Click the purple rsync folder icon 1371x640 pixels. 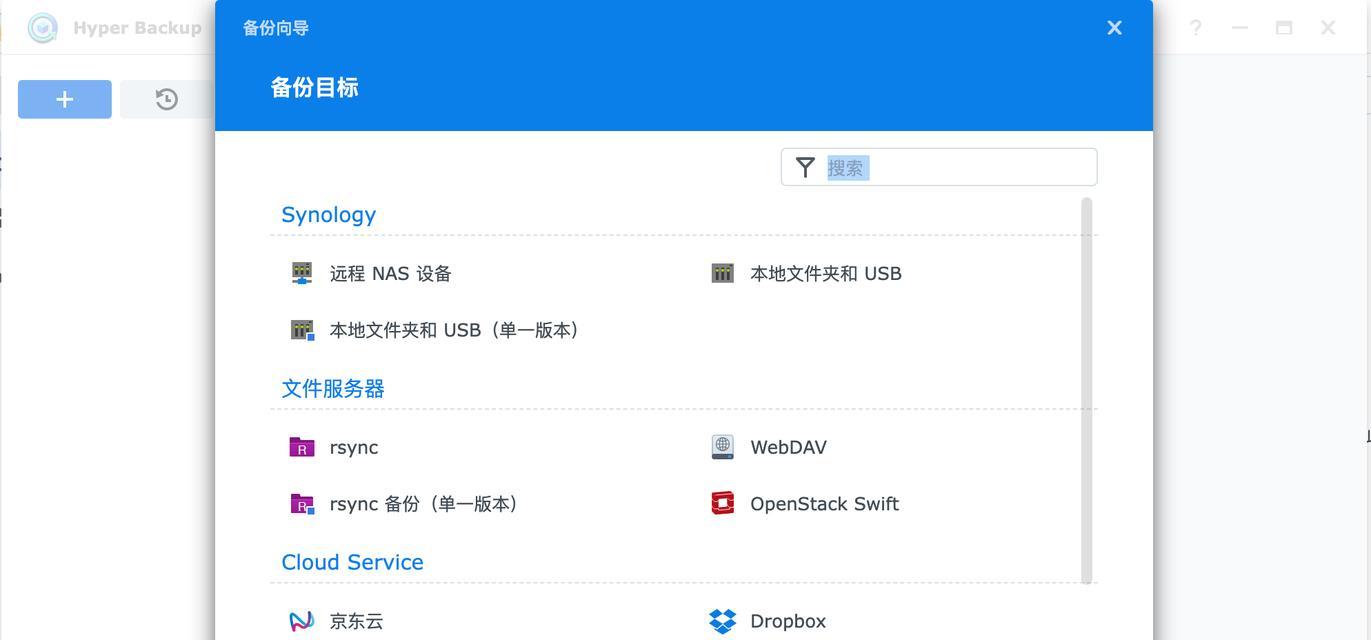(302, 447)
